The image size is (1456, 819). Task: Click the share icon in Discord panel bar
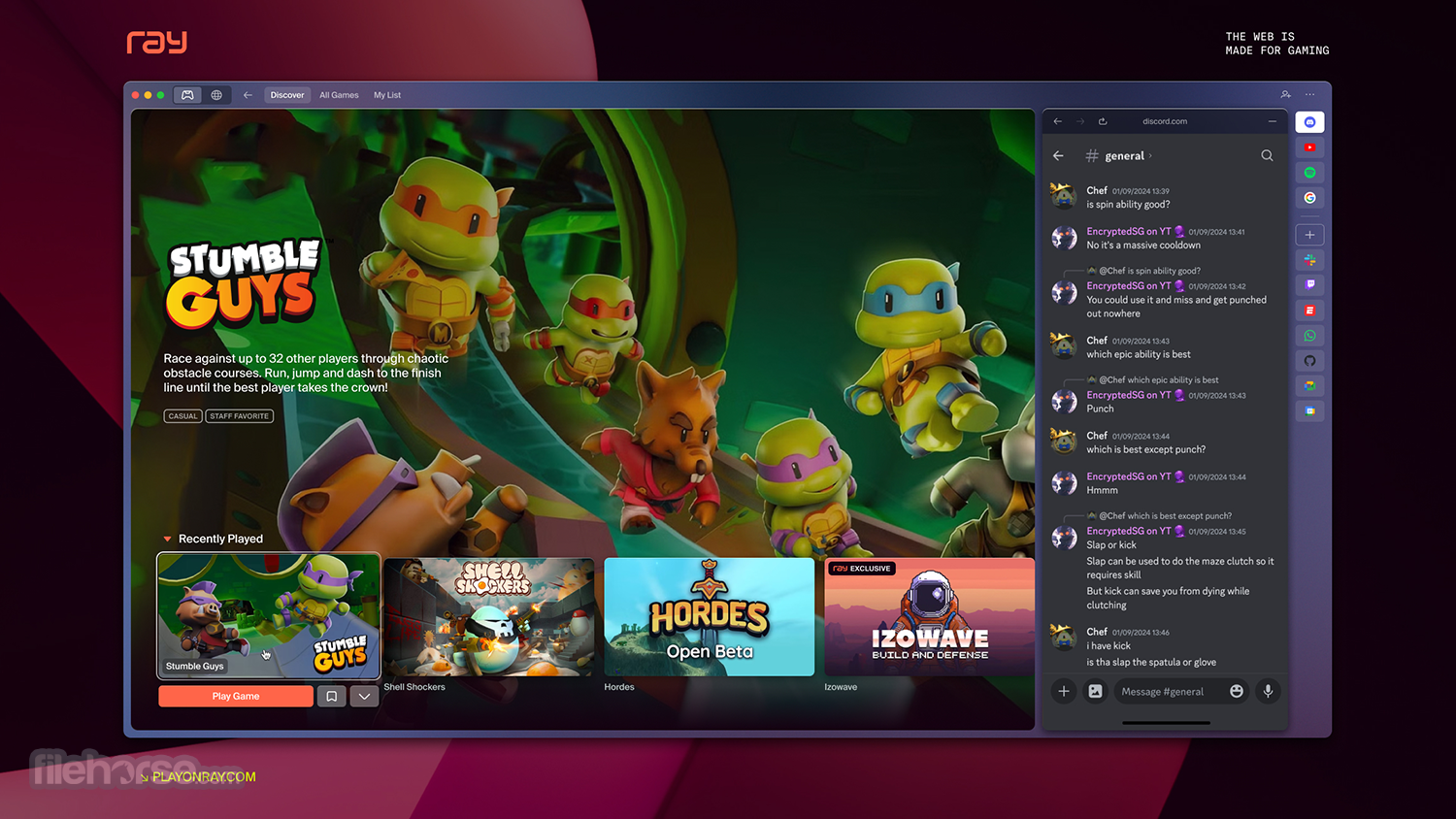point(1103,121)
